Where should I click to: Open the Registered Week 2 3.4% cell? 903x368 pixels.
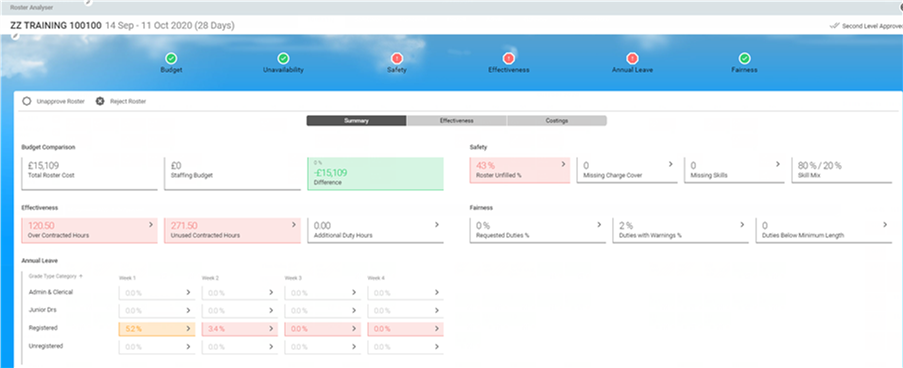pos(240,329)
